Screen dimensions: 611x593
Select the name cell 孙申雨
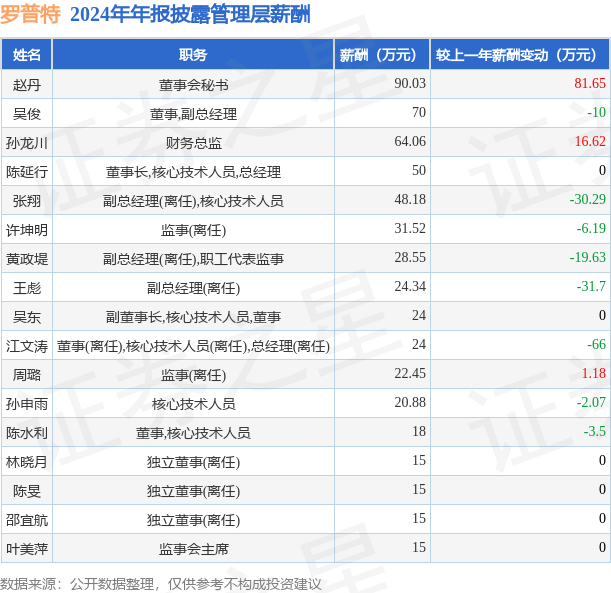(26, 404)
